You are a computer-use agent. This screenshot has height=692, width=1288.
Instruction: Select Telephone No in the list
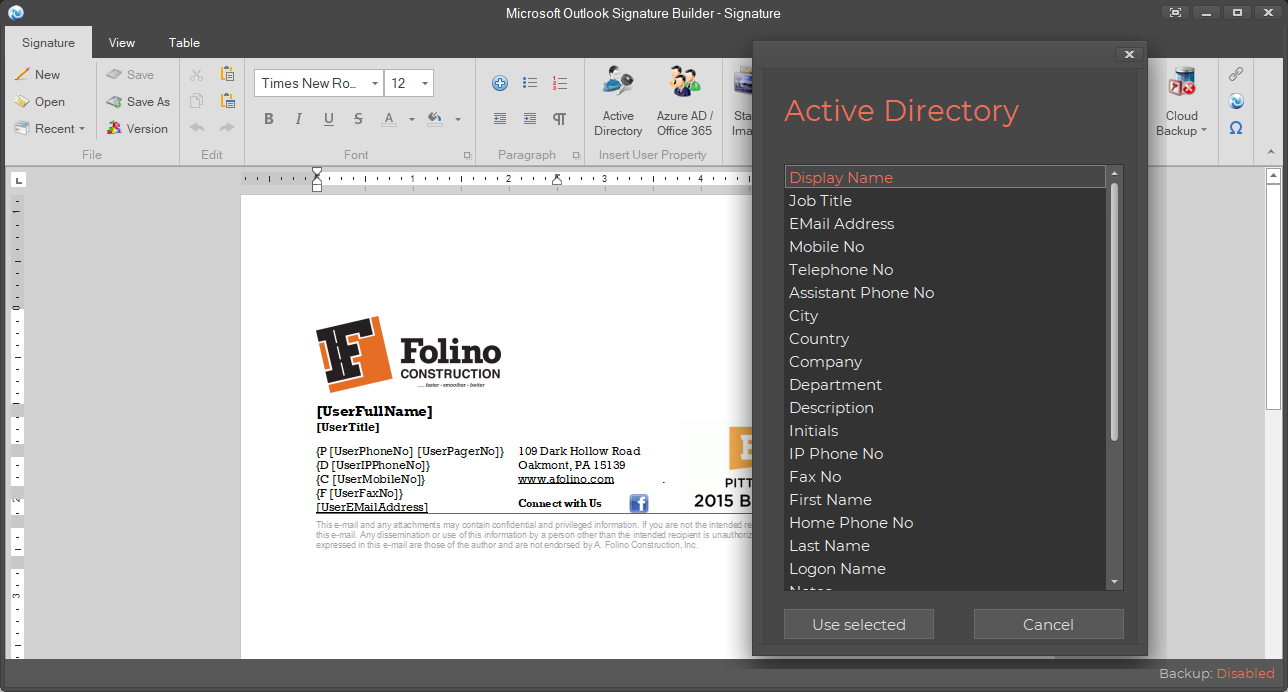[945, 270]
